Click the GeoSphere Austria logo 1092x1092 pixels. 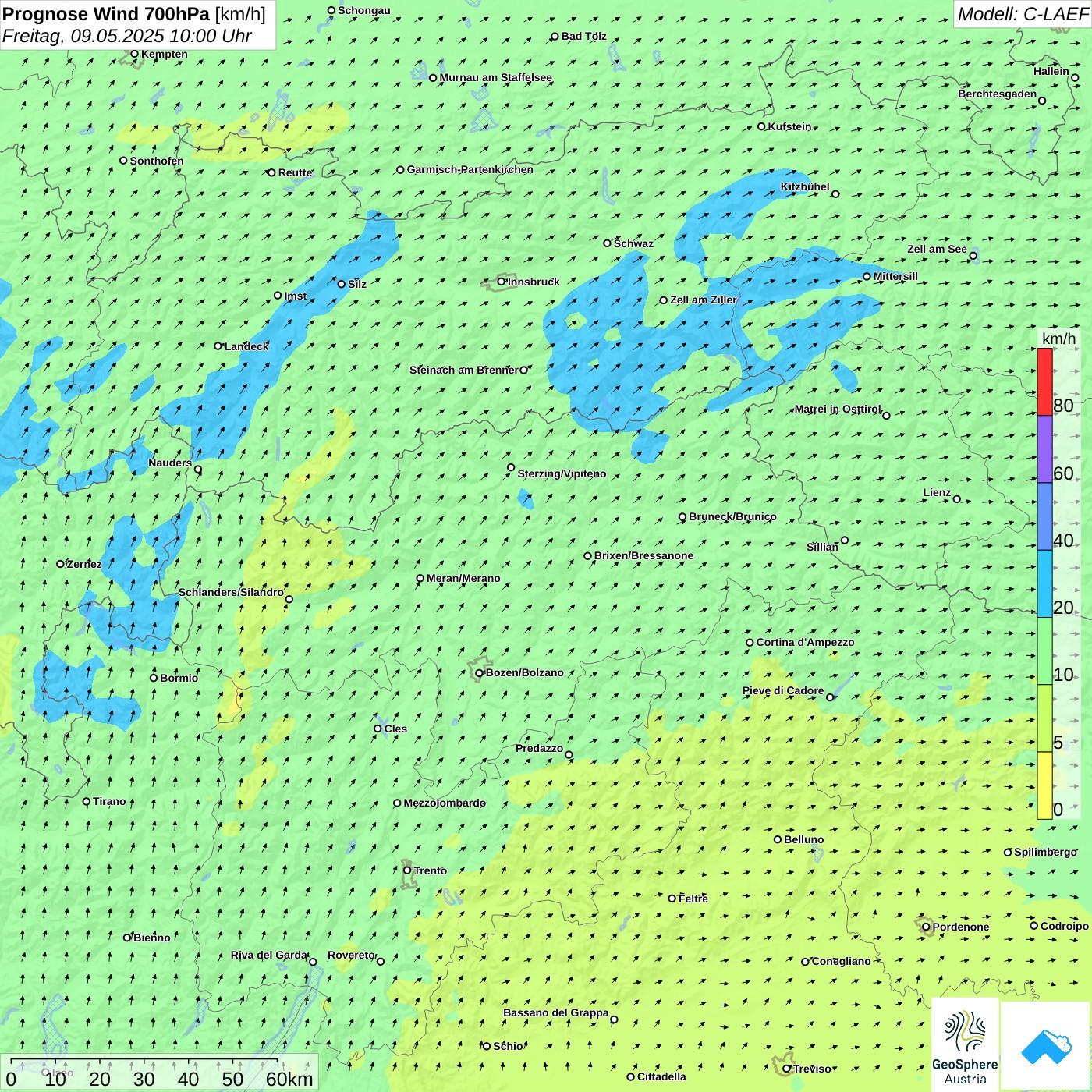(965, 1044)
